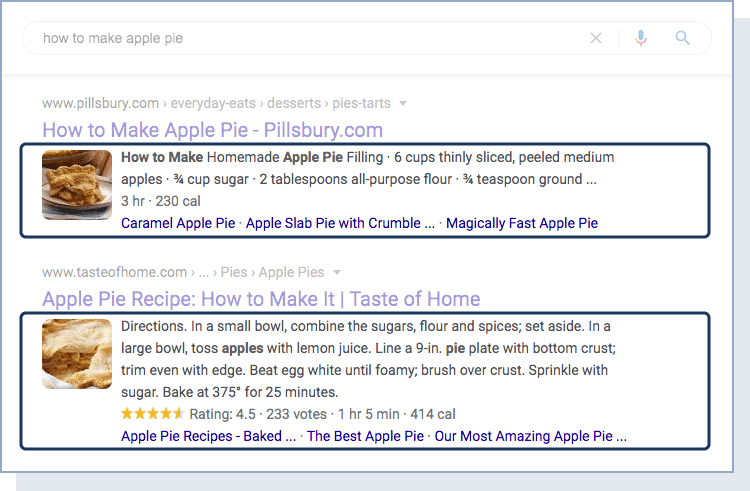Click the star rating of Taste of Home recipe

coord(152,414)
